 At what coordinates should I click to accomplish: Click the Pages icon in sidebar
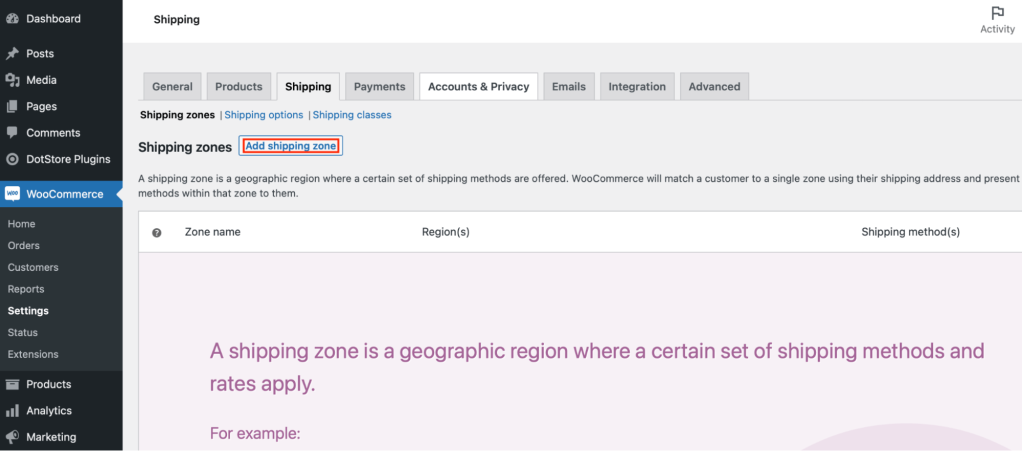12,106
